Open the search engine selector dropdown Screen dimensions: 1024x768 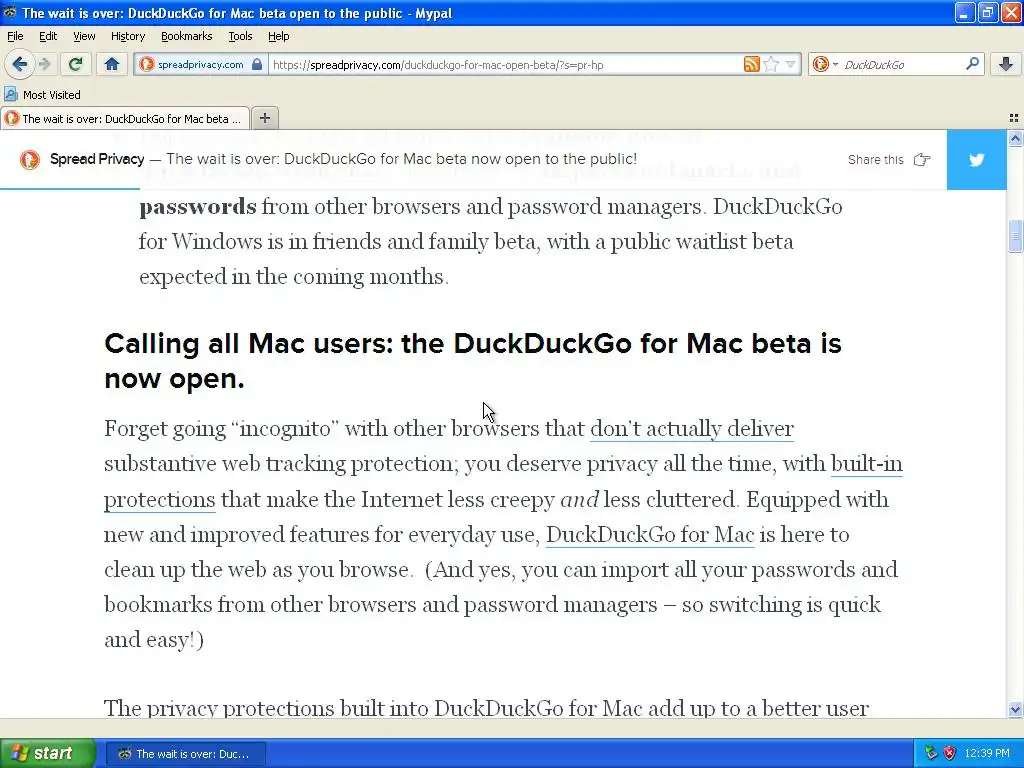[825, 64]
